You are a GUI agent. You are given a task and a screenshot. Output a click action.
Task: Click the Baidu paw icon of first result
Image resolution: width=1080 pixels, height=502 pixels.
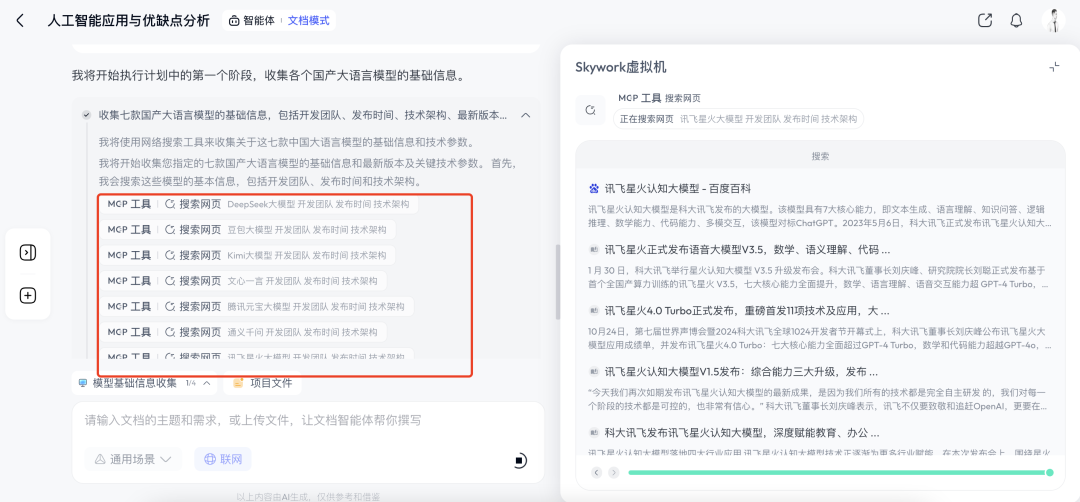point(594,188)
